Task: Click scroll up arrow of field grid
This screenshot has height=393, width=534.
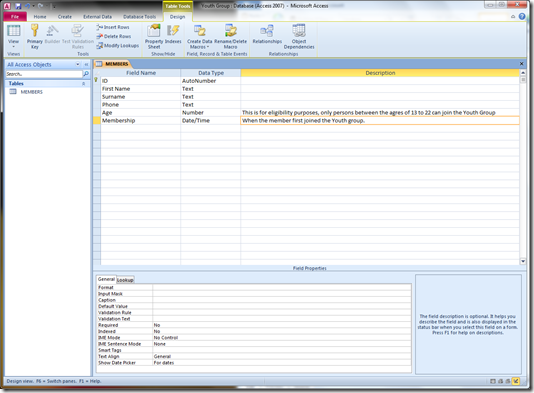Action: point(523,73)
